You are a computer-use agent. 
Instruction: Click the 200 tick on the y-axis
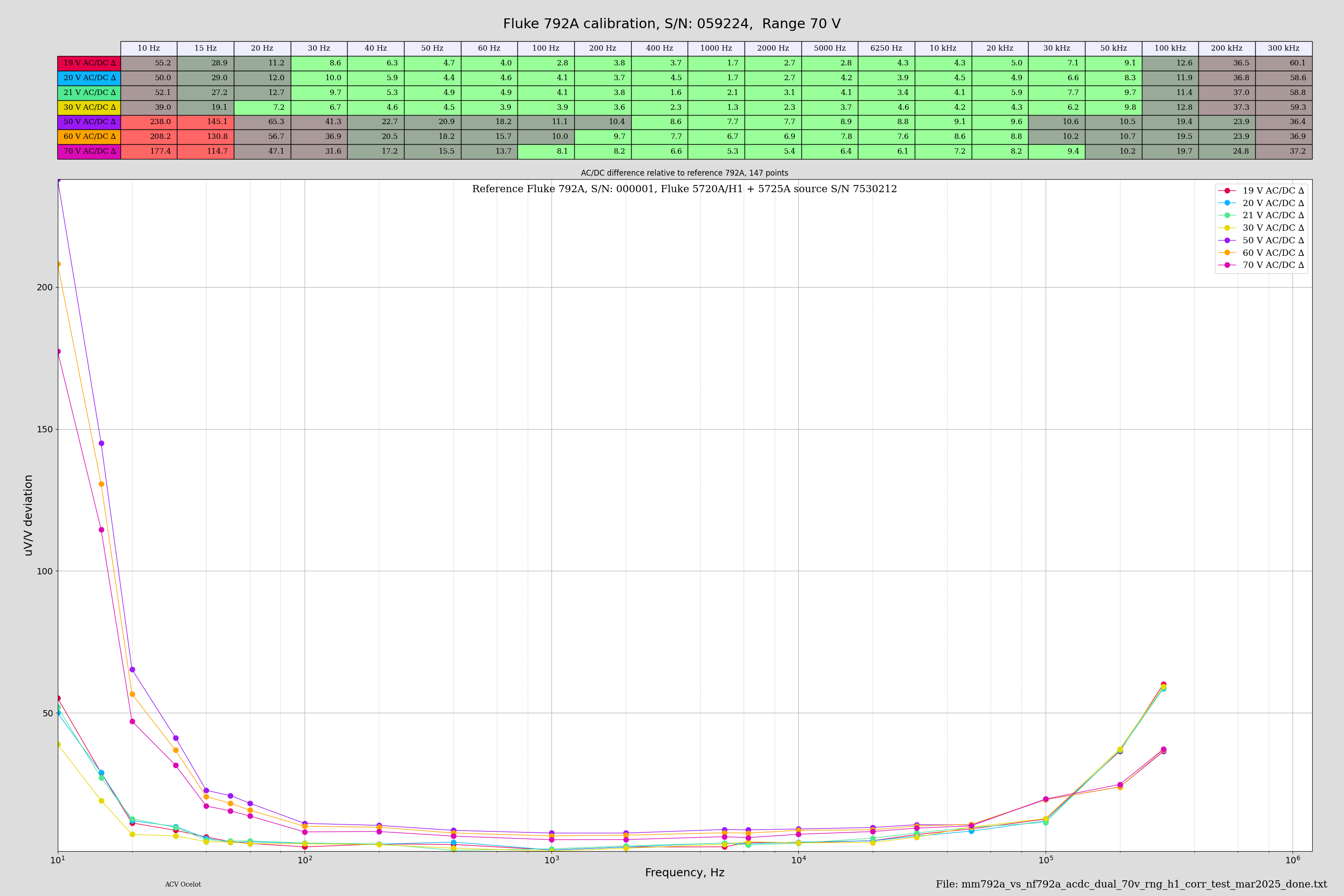(x=44, y=288)
